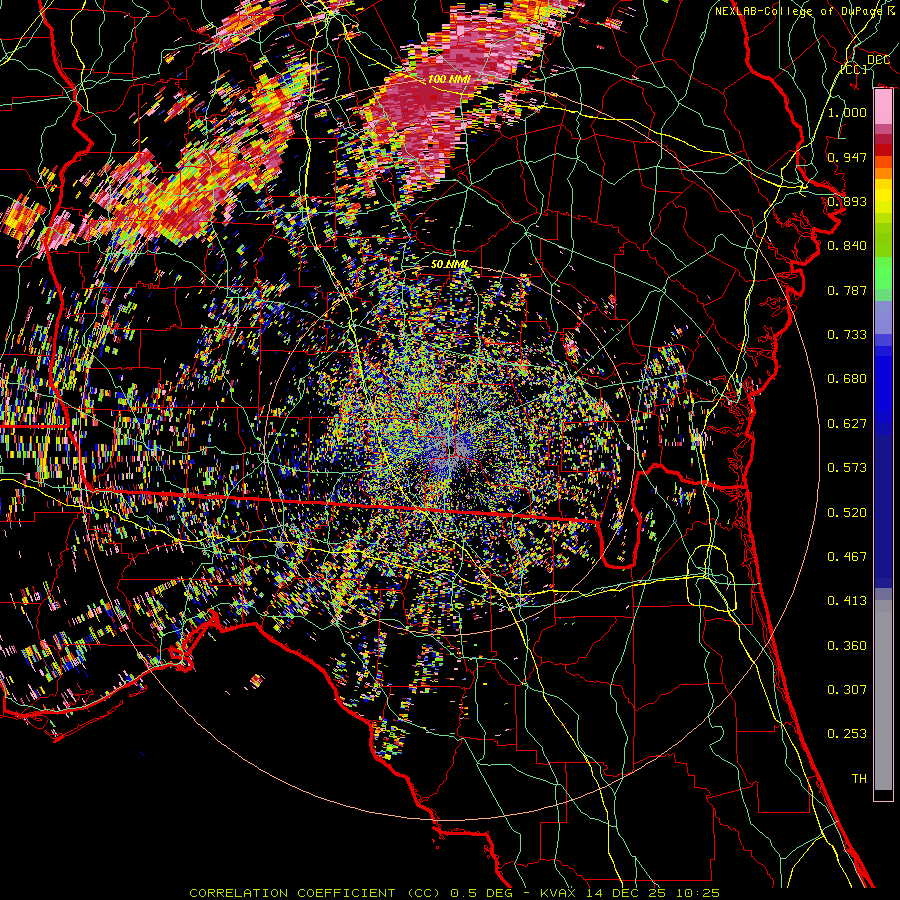Click the 0.840 legend value
900x900 pixels.
pos(847,246)
